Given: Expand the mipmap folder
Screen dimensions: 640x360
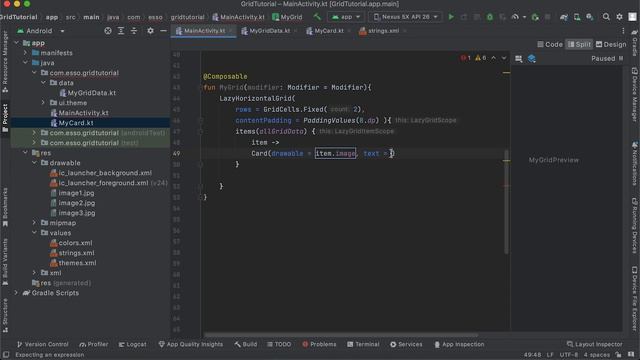Looking at the screenshot, I should click(x=35, y=223).
